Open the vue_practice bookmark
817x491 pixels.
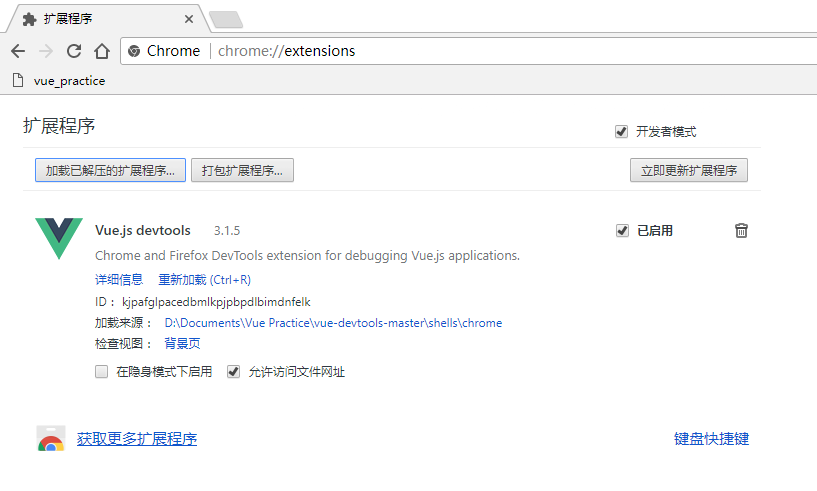pyautogui.click(x=58, y=81)
